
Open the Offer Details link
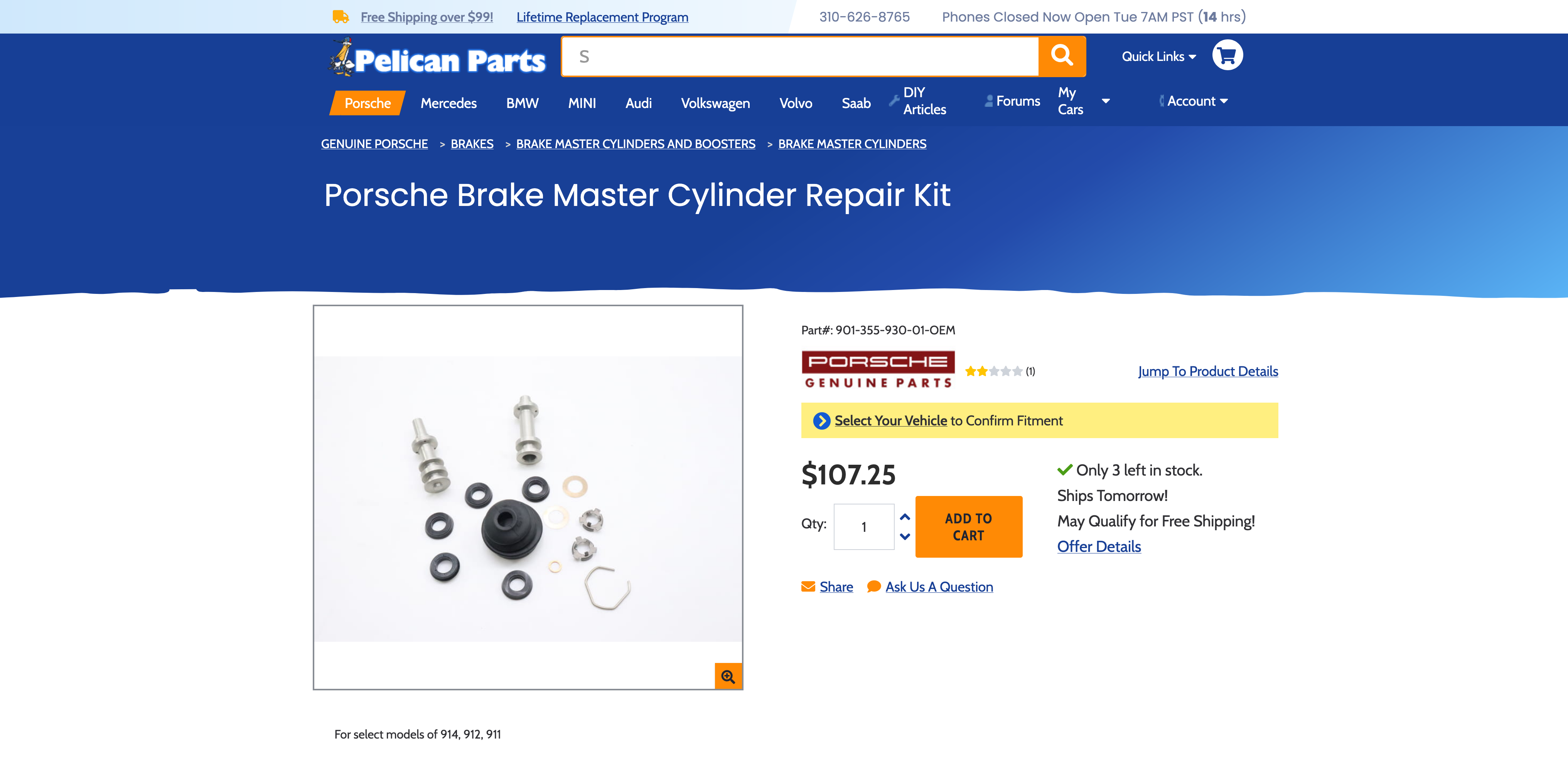pos(1099,546)
